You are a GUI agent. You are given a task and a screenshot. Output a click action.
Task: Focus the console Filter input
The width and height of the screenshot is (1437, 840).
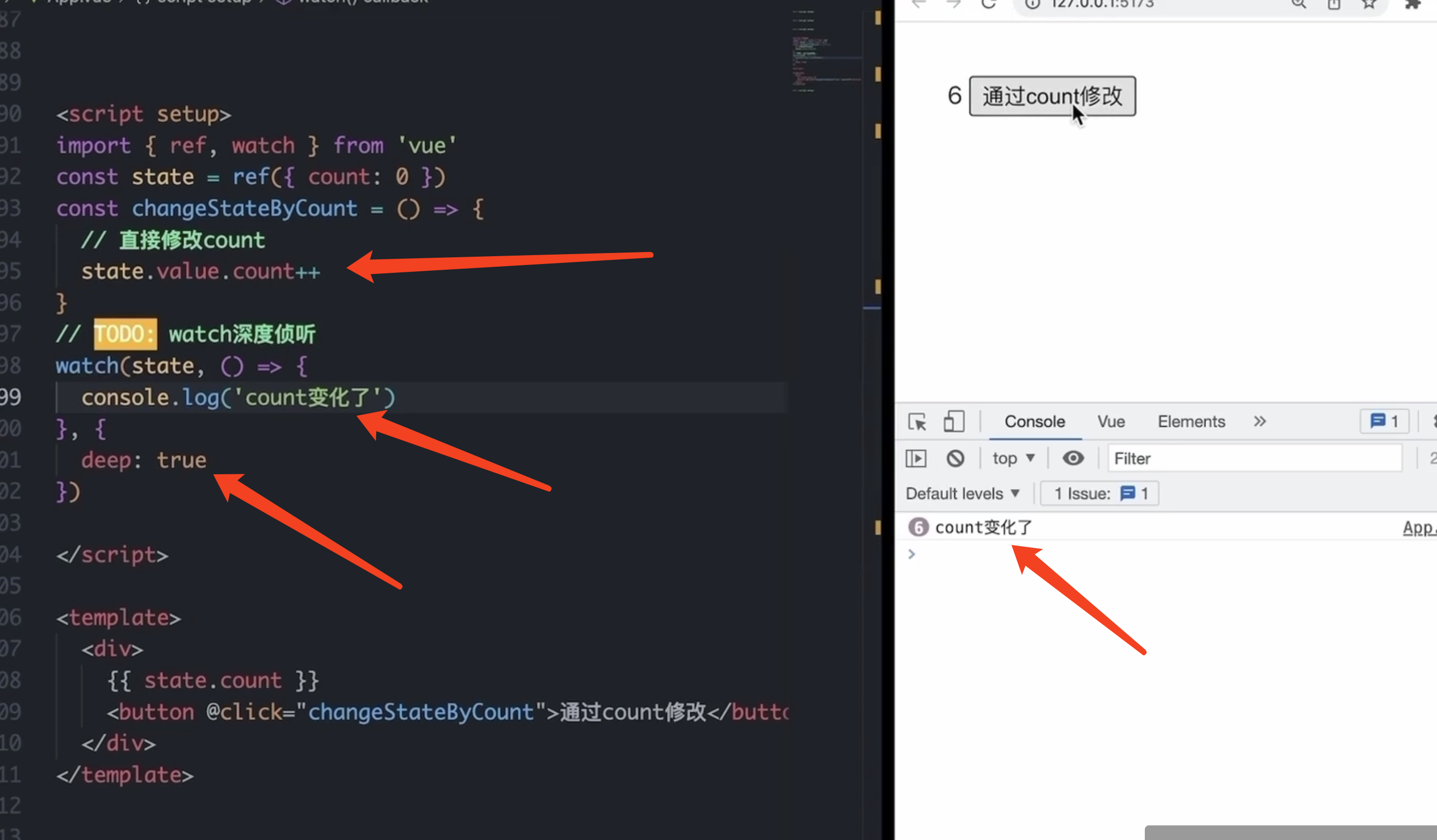point(1254,459)
